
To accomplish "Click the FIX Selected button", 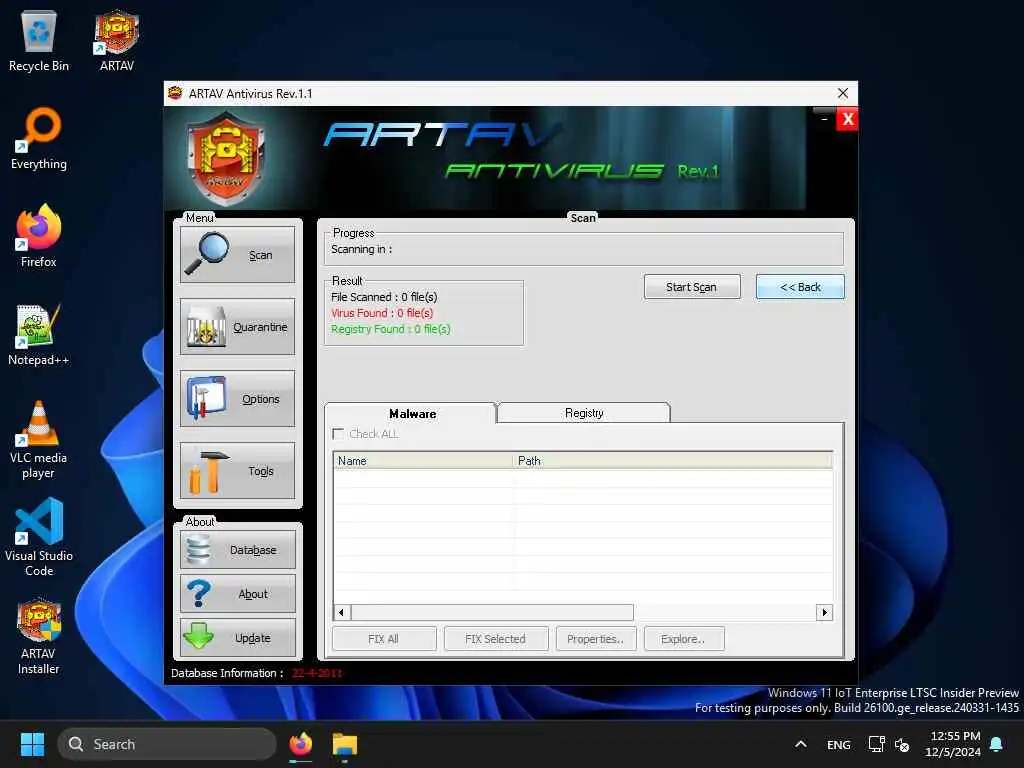I will point(496,639).
